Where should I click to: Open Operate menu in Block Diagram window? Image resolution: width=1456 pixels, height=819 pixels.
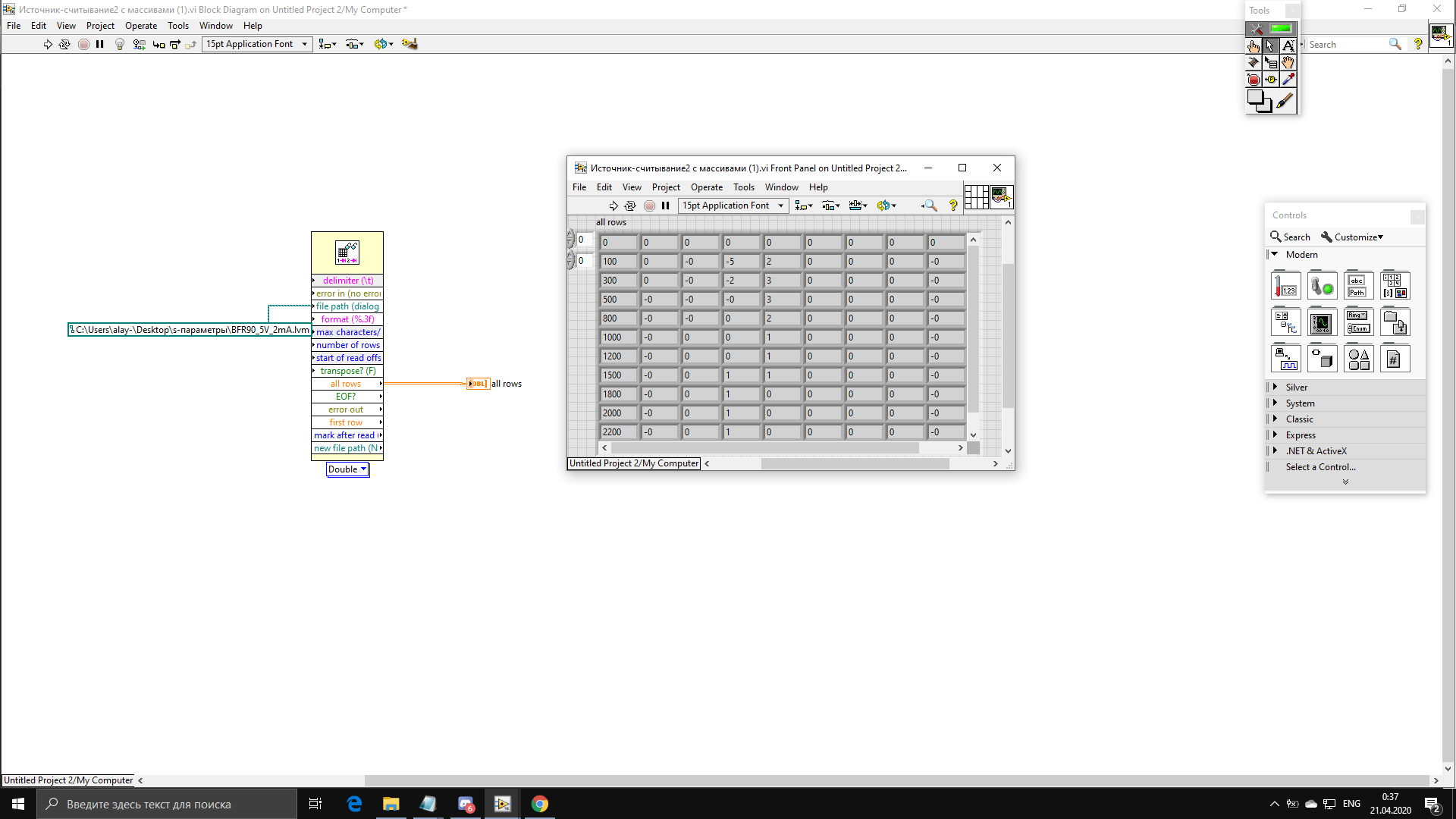pyautogui.click(x=141, y=26)
